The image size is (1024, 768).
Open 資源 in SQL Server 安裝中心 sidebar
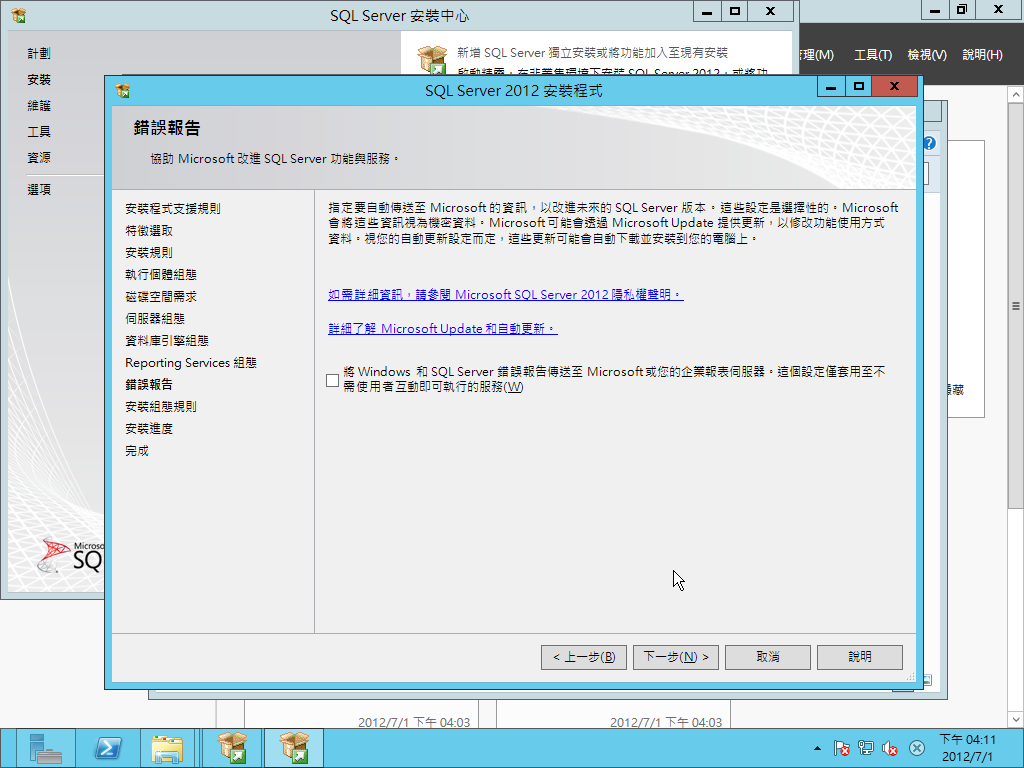(x=39, y=157)
